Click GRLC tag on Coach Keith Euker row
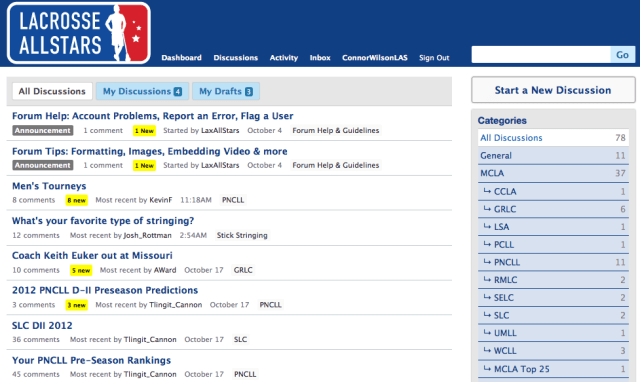 pyautogui.click(x=243, y=270)
